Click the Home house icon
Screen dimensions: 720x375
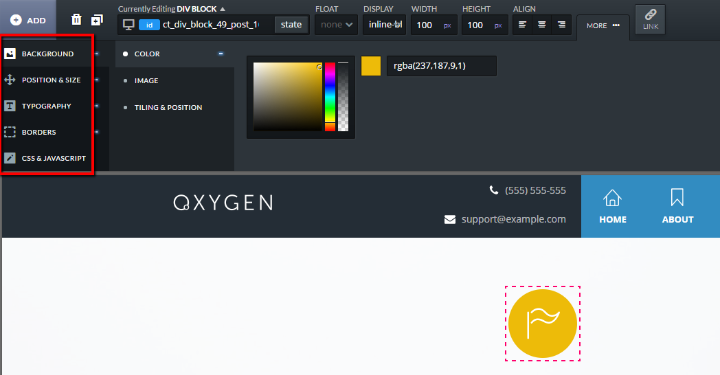(x=612, y=198)
